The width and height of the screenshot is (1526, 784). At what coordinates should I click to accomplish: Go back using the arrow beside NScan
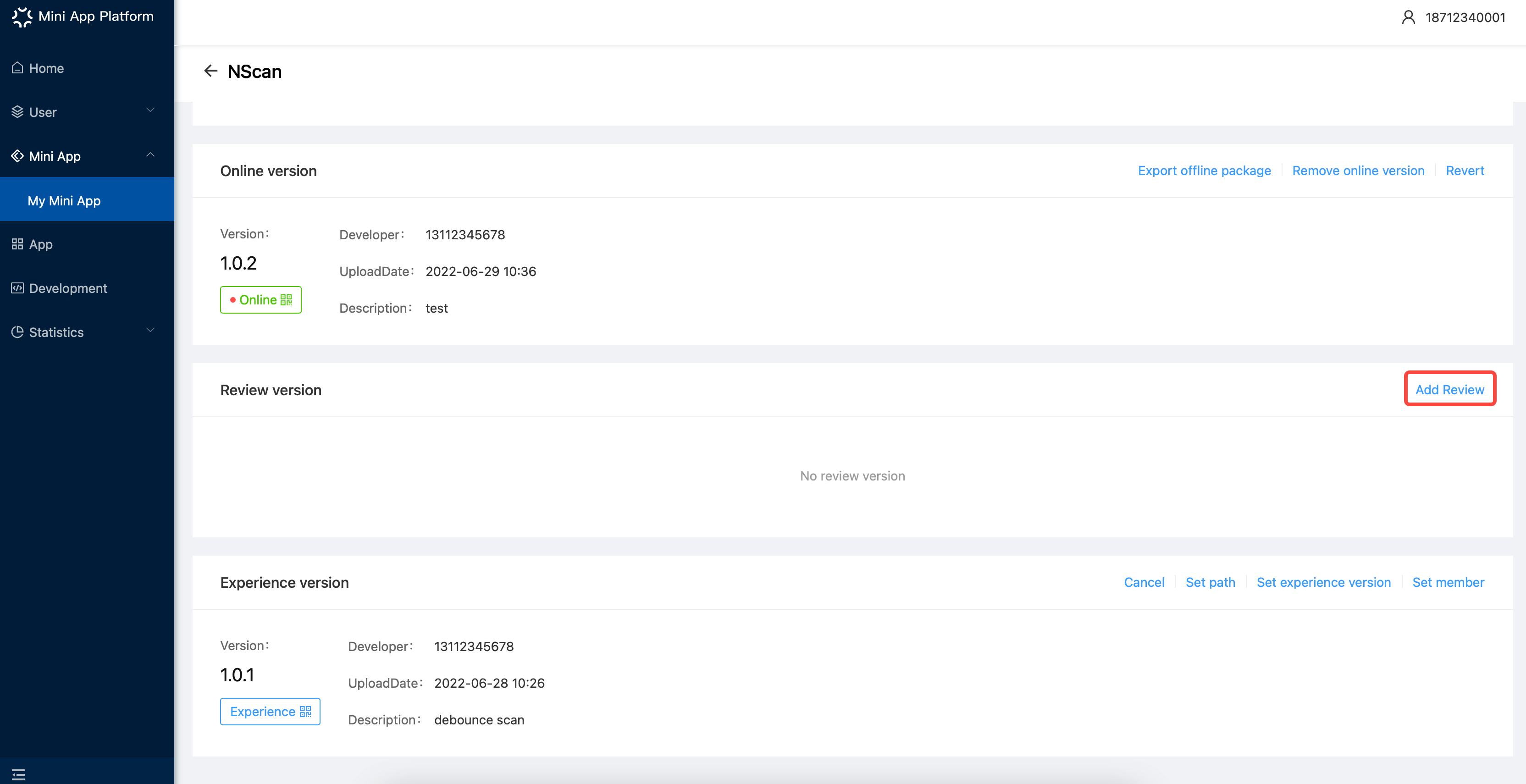[x=210, y=71]
